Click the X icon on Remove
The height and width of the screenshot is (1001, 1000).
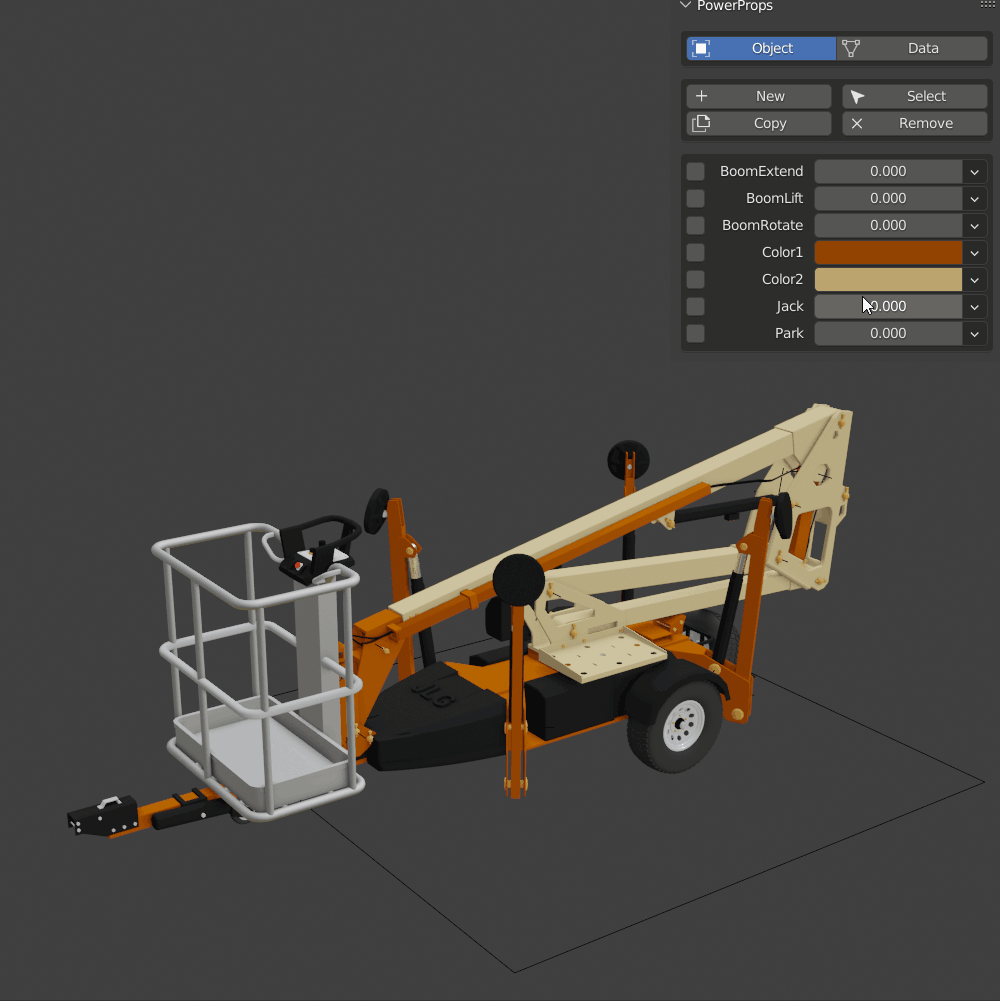pos(857,124)
